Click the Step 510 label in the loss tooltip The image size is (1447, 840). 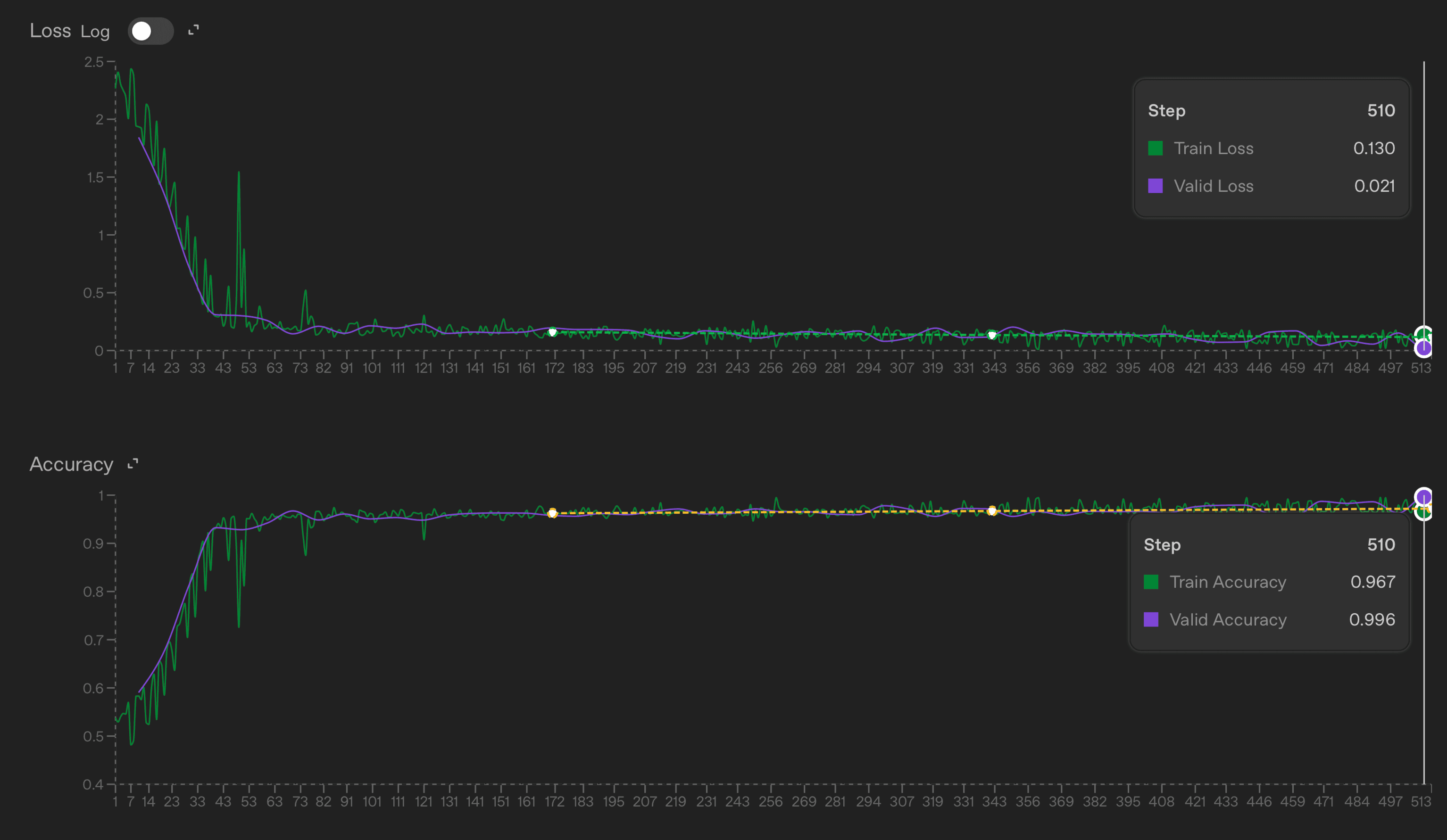pos(1167,110)
